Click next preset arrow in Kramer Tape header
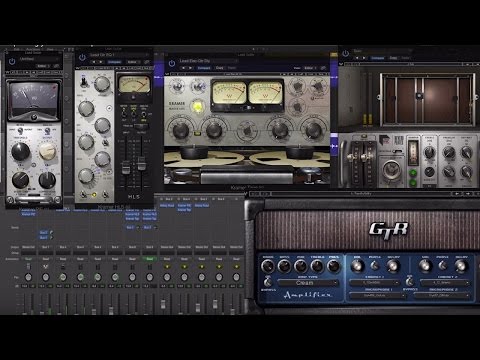480x360 pixels. [x=191, y=68]
